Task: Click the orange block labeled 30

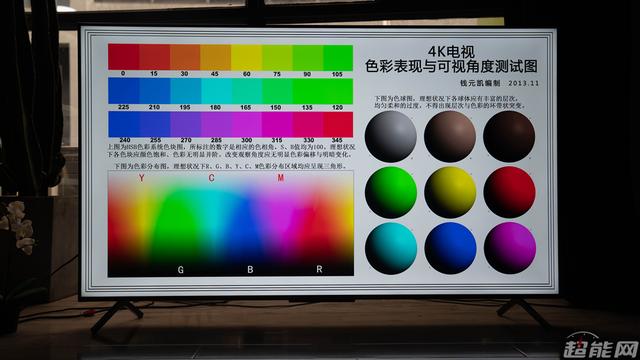Action: click(185, 58)
